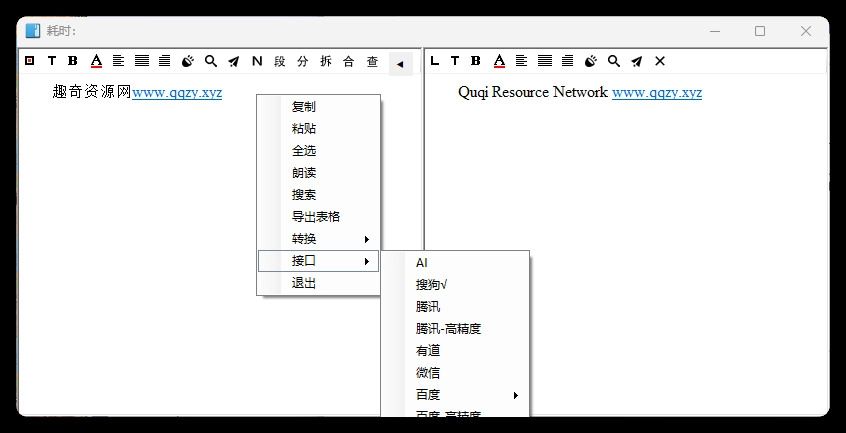Click the 拆 split button in left toolbar

(326, 61)
